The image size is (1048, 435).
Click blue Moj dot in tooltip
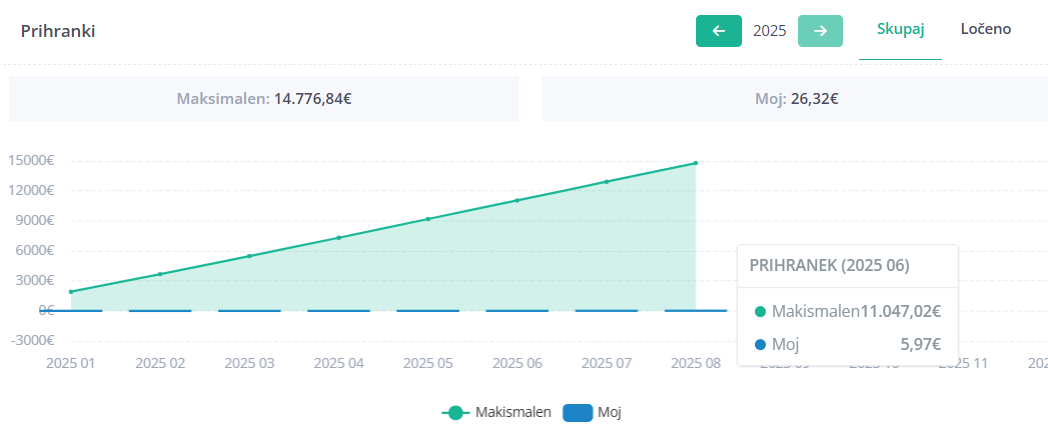760,345
